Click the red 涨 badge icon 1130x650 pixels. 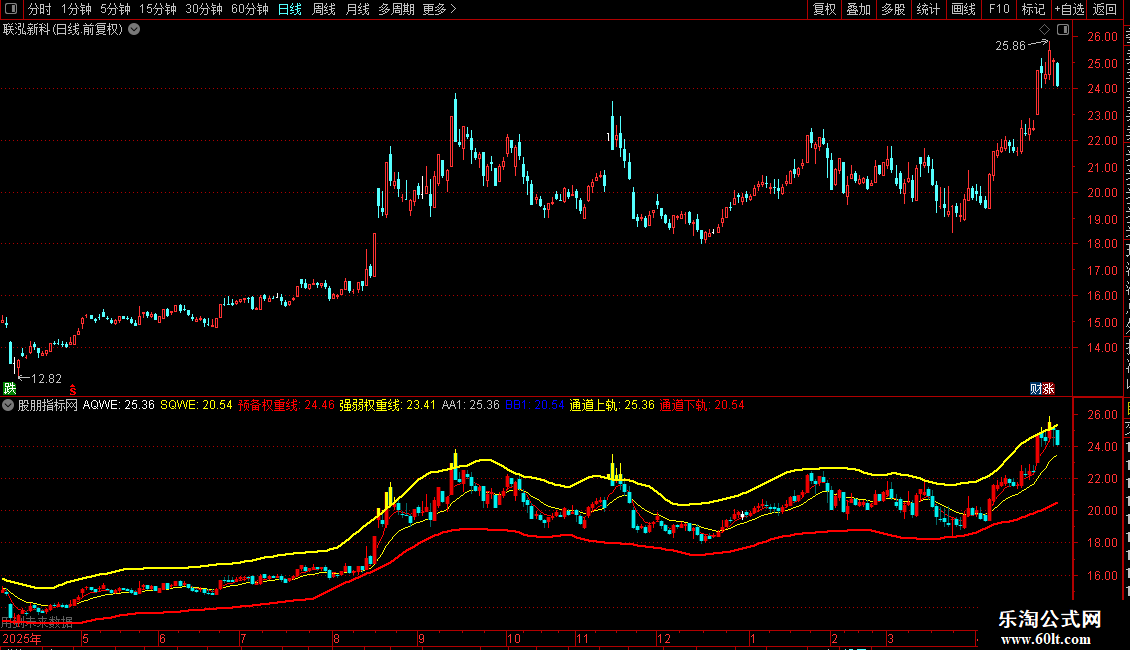1049,389
